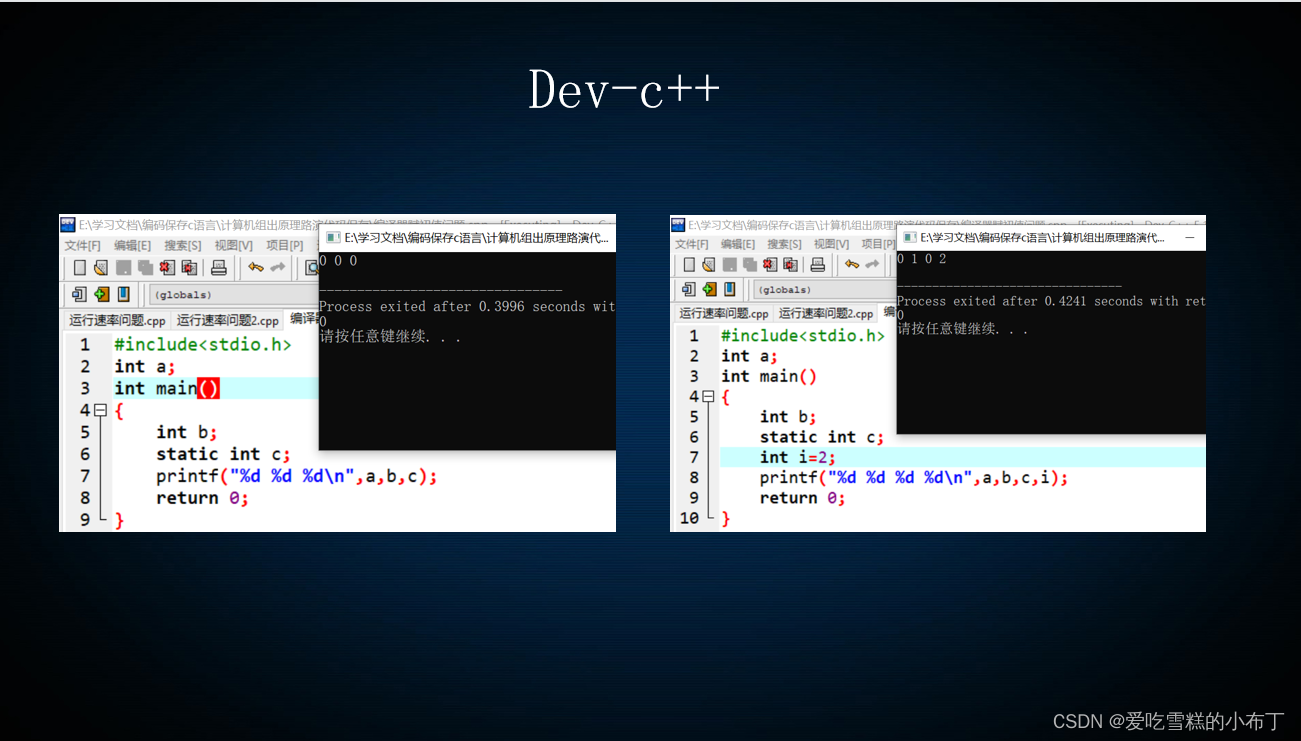
Task: Click Redo arrow in right Dev-C++ window
Action: (x=872, y=264)
